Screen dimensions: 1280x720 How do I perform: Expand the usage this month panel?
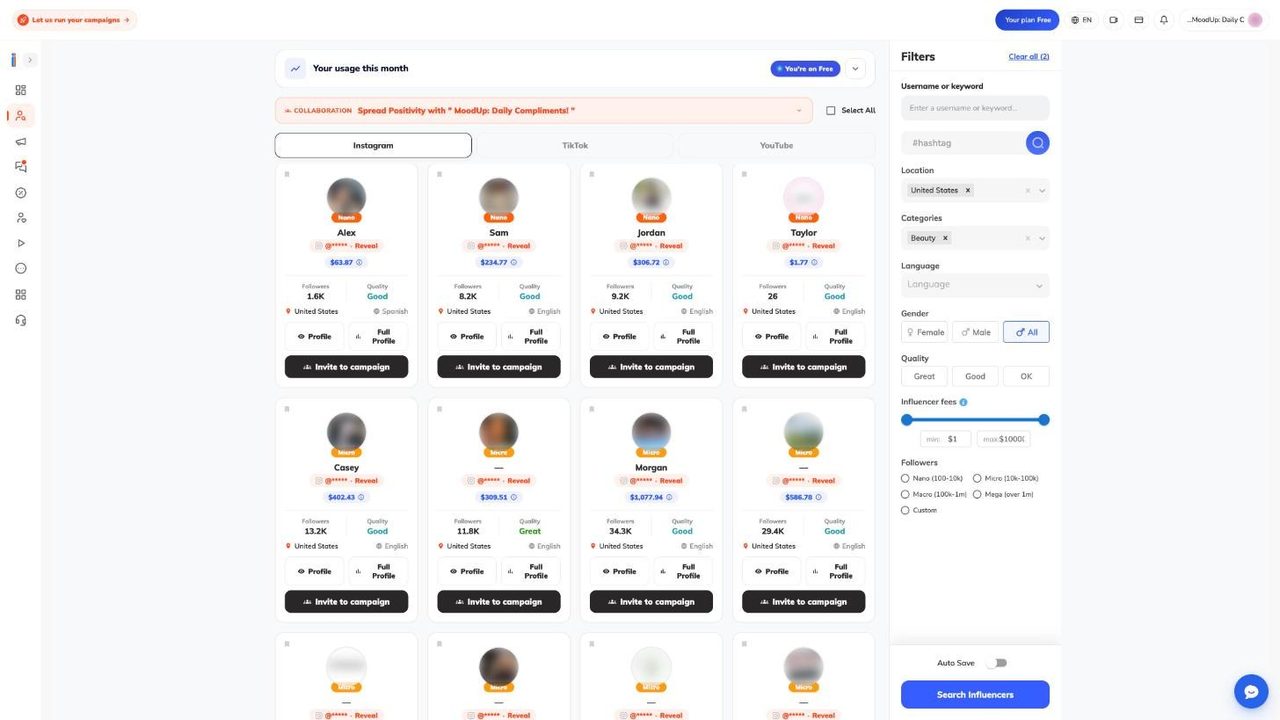point(855,69)
